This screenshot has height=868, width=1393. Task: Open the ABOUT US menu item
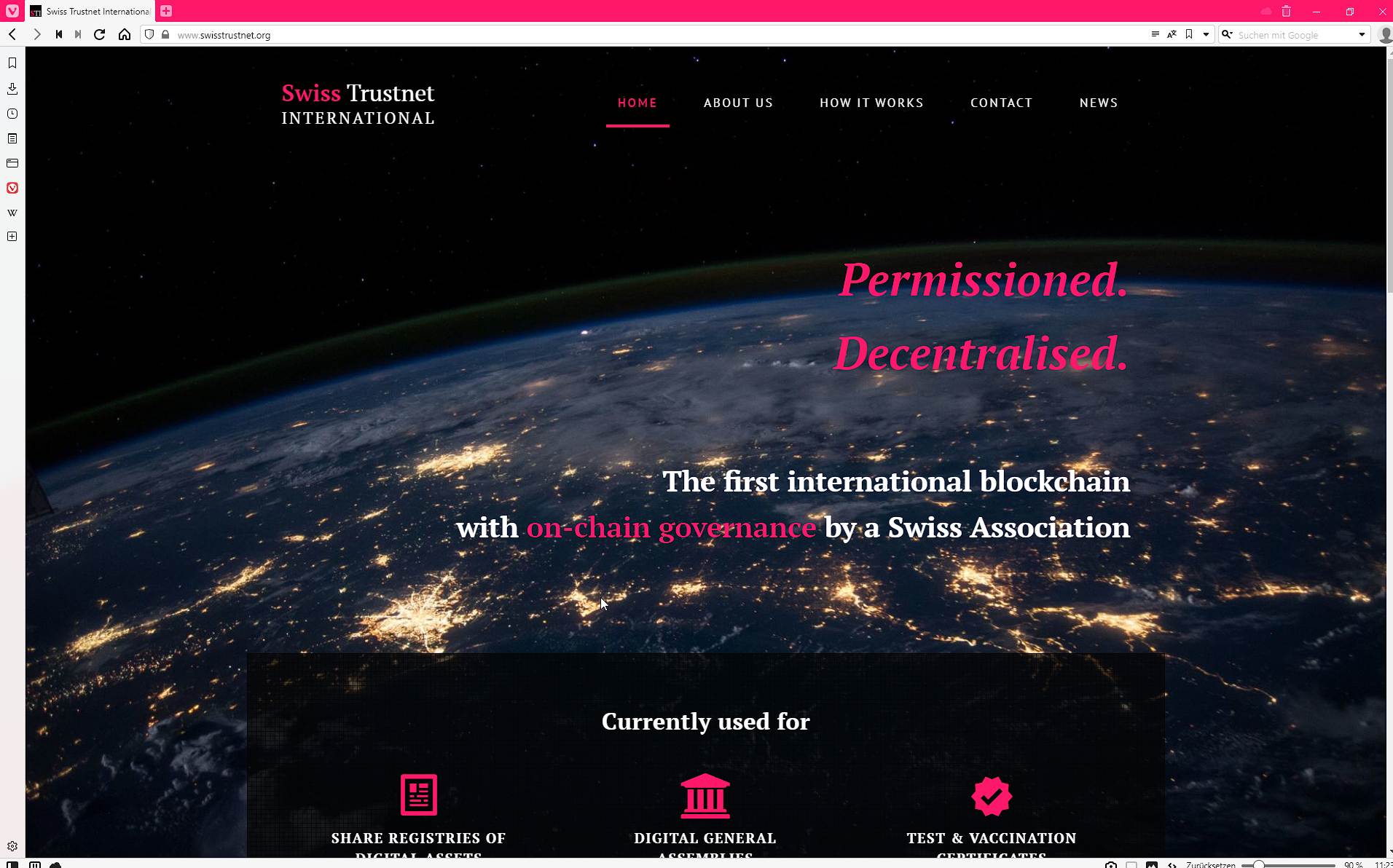click(x=738, y=103)
